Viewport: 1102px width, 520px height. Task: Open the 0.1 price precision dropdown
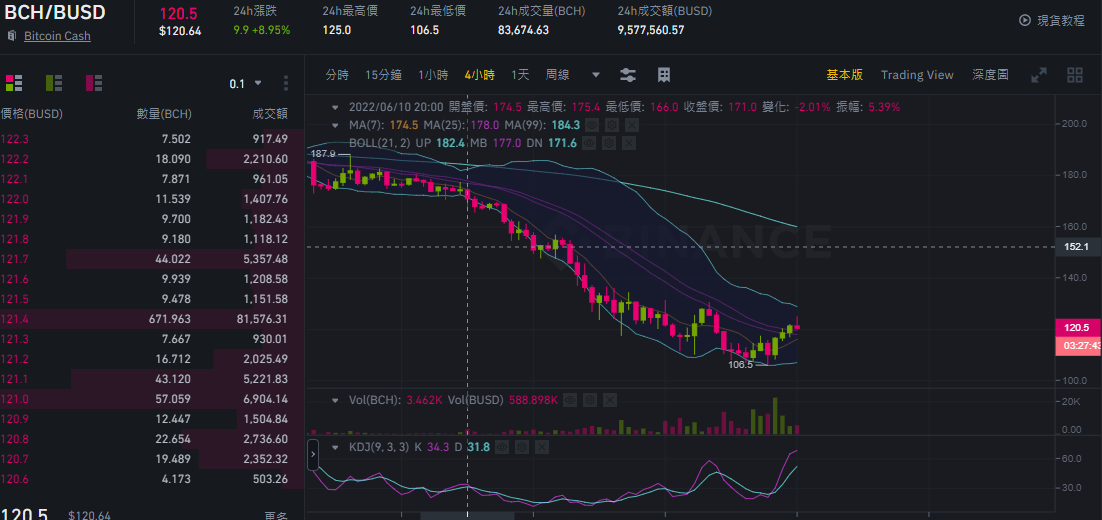(245, 84)
